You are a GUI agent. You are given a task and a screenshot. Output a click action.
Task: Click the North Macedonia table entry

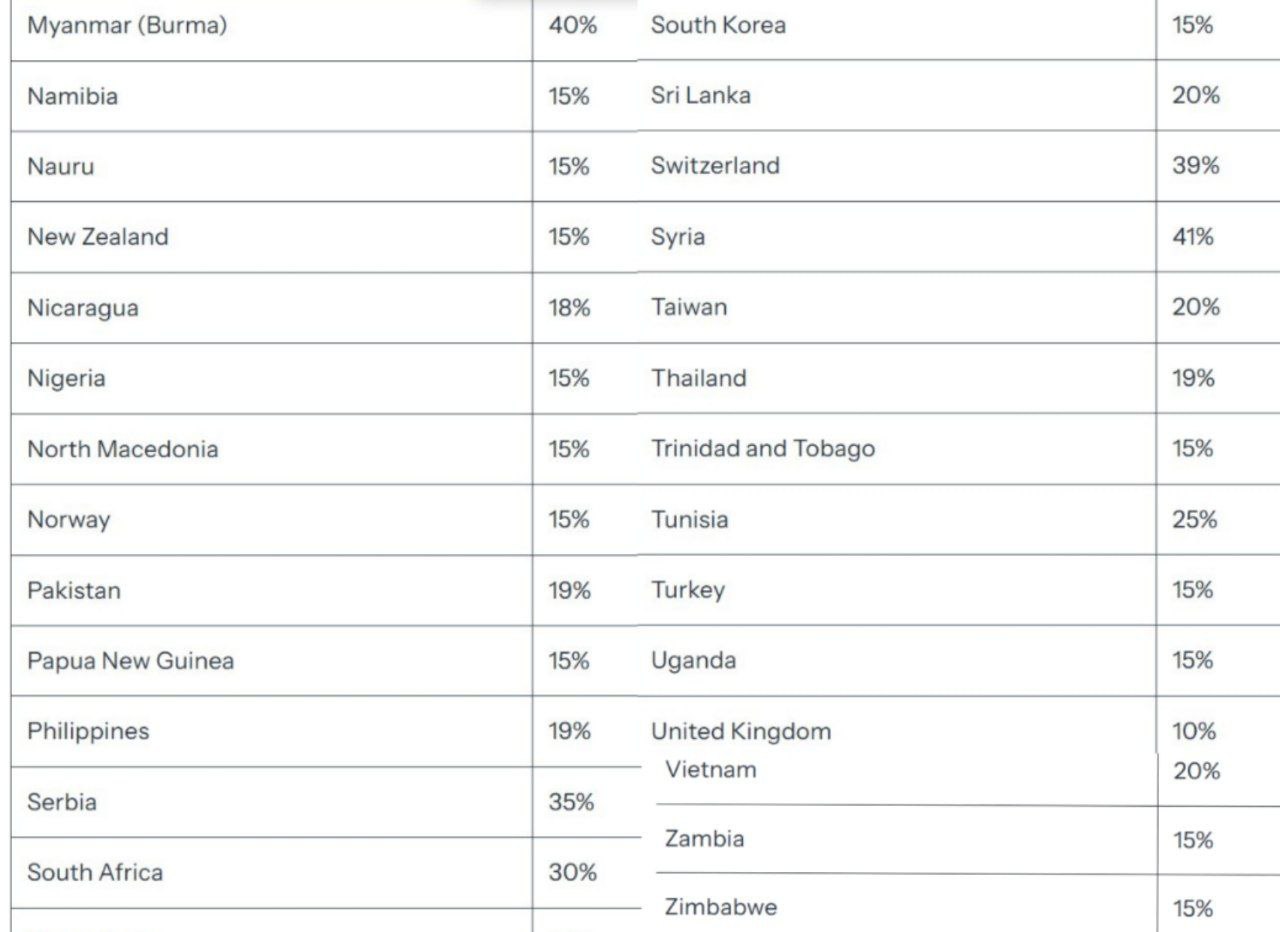122,450
